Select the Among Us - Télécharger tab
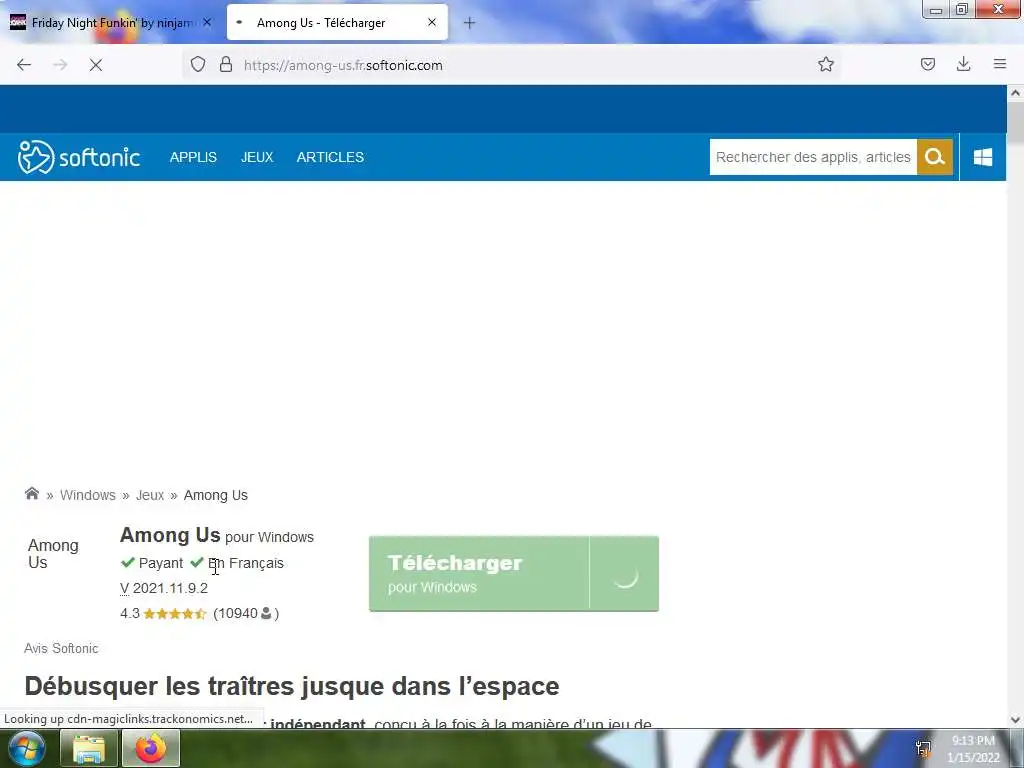The image size is (1024, 768). (338, 23)
